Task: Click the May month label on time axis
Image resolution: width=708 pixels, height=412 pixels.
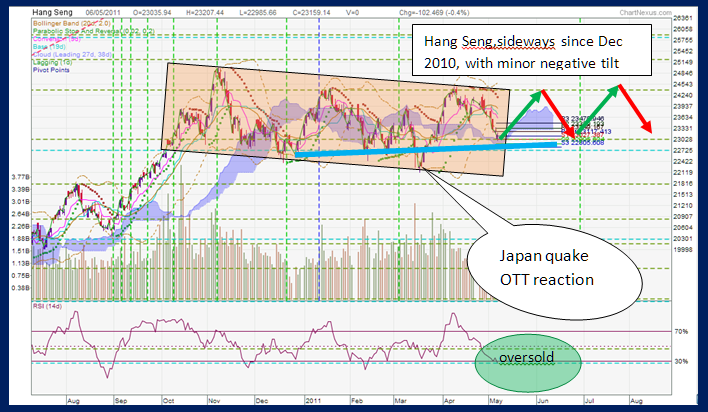Action: click(496, 401)
